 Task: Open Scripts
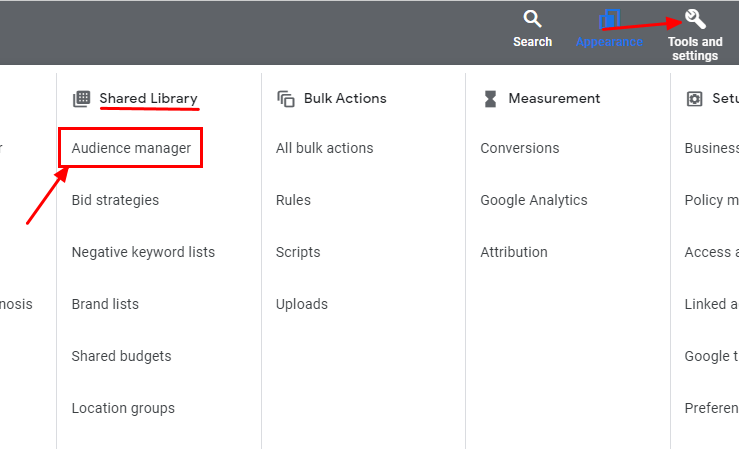pyautogui.click(x=298, y=252)
